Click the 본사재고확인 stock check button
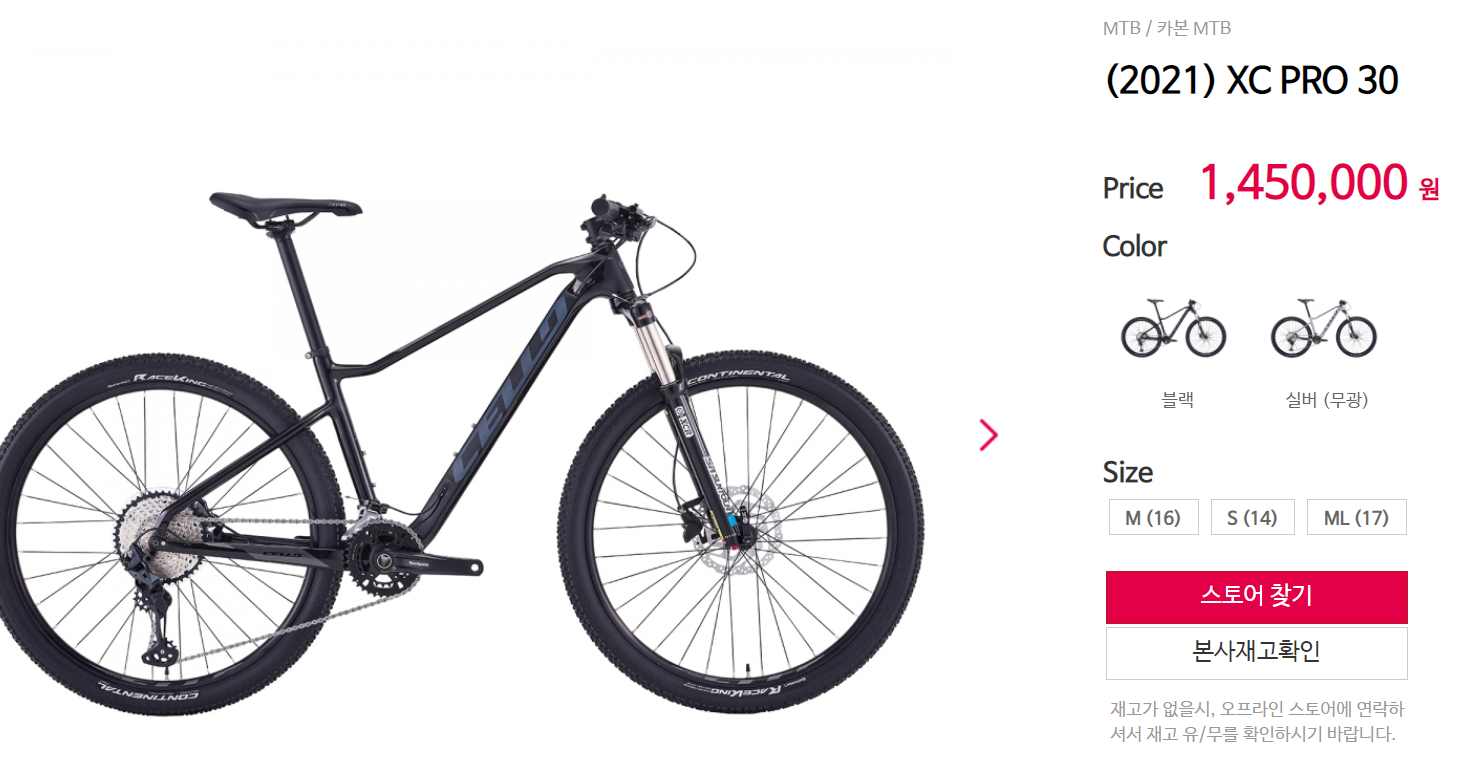 click(1256, 653)
